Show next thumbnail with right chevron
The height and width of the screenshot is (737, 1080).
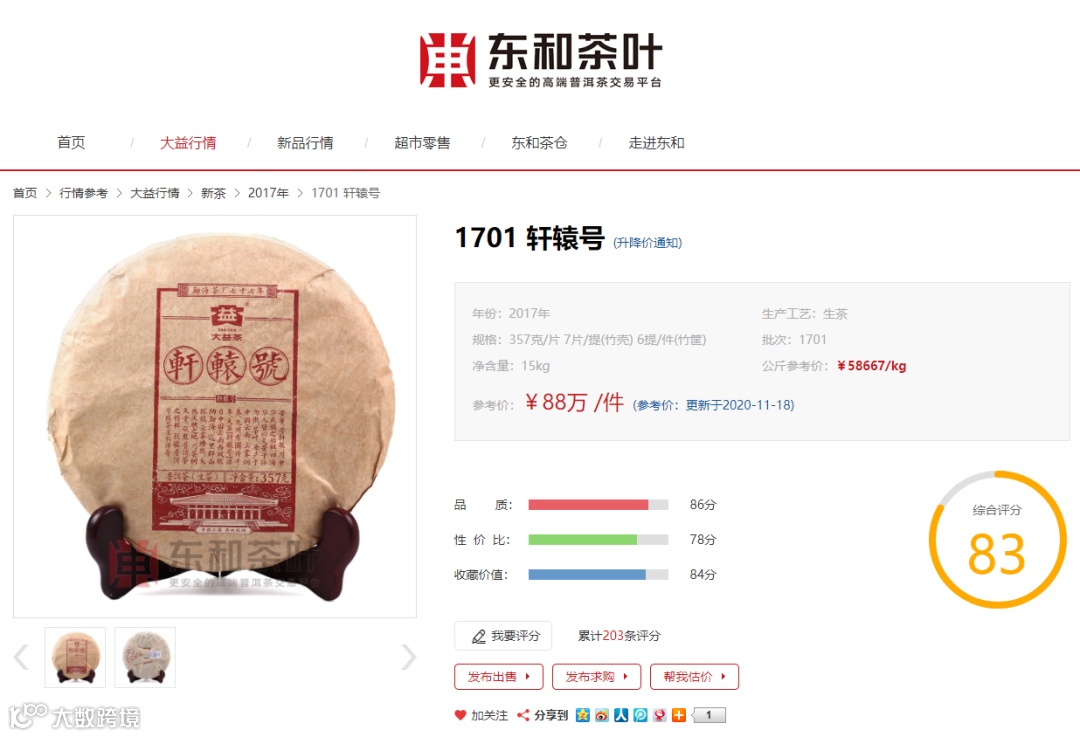point(408,656)
